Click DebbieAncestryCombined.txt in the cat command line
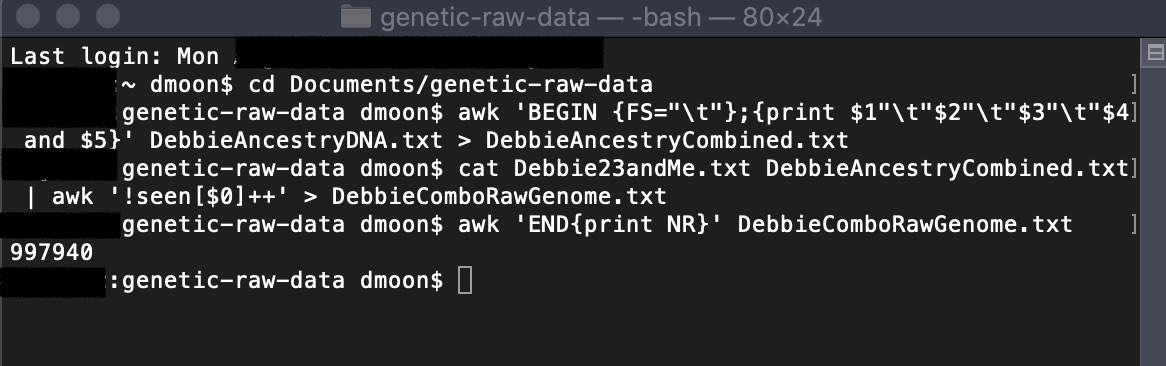The image size is (1166, 366). point(947,168)
